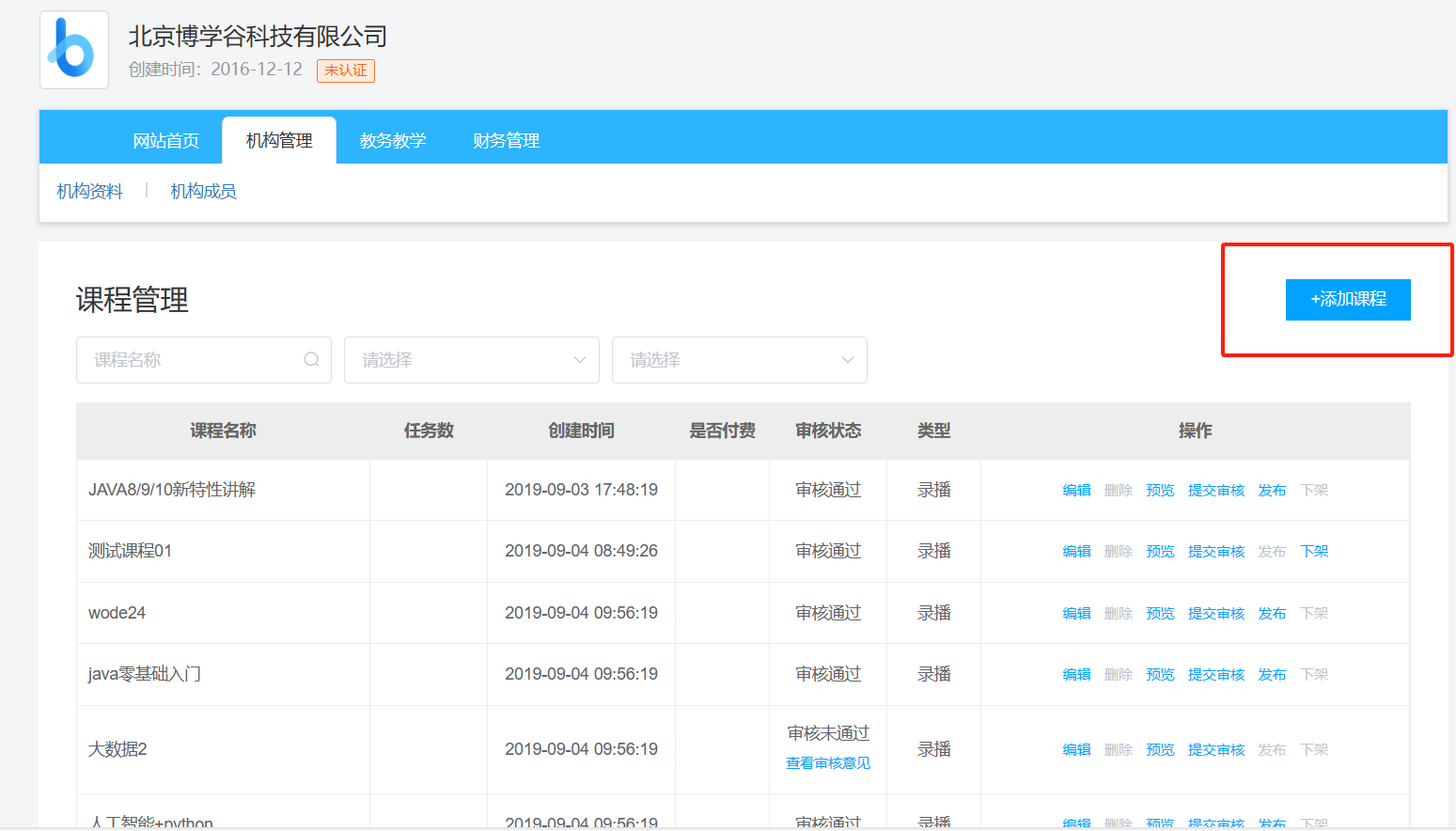The image size is (1456, 831).
Task: Click the 课程名称 column header
Action: coord(223,431)
